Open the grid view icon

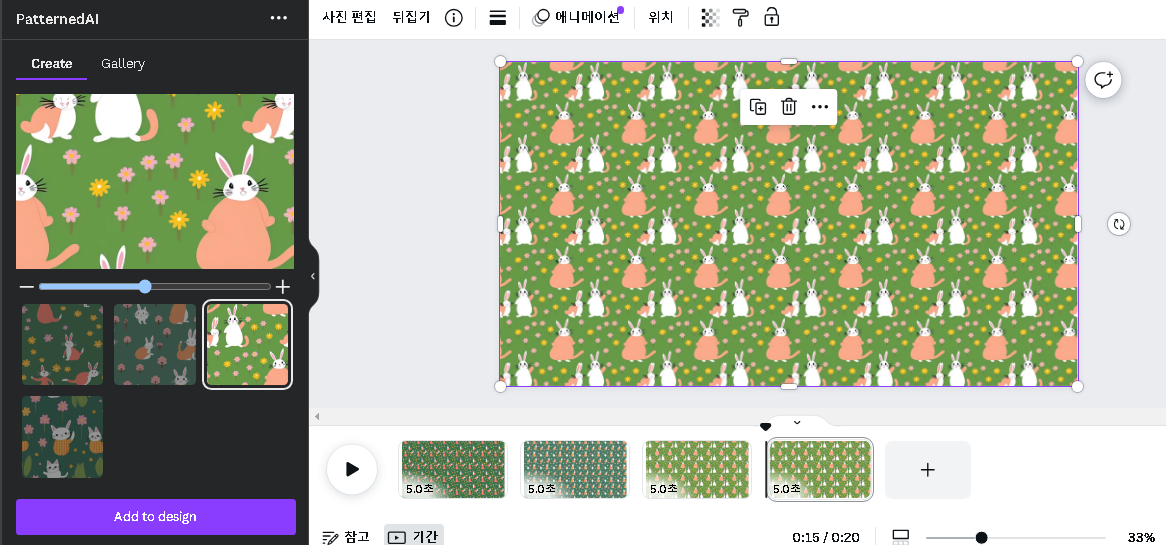(901, 537)
